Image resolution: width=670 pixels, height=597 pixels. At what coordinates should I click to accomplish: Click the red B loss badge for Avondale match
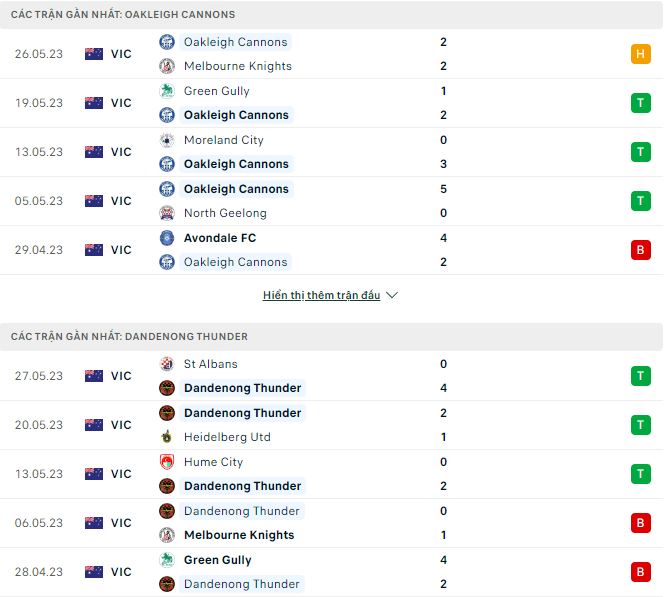point(640,250)
